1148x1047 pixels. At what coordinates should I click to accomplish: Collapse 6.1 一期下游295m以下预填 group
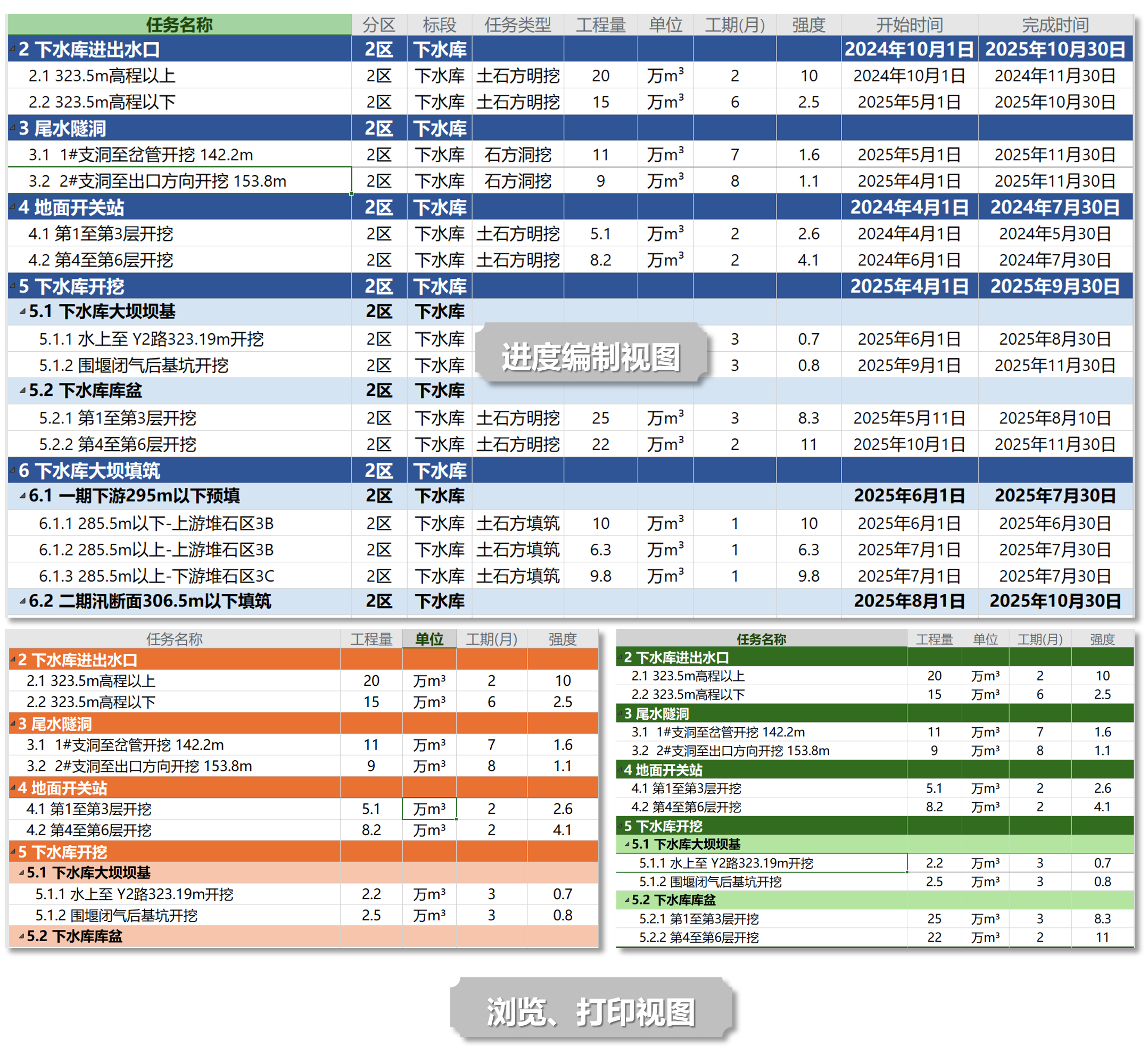[x=23, y=496]
